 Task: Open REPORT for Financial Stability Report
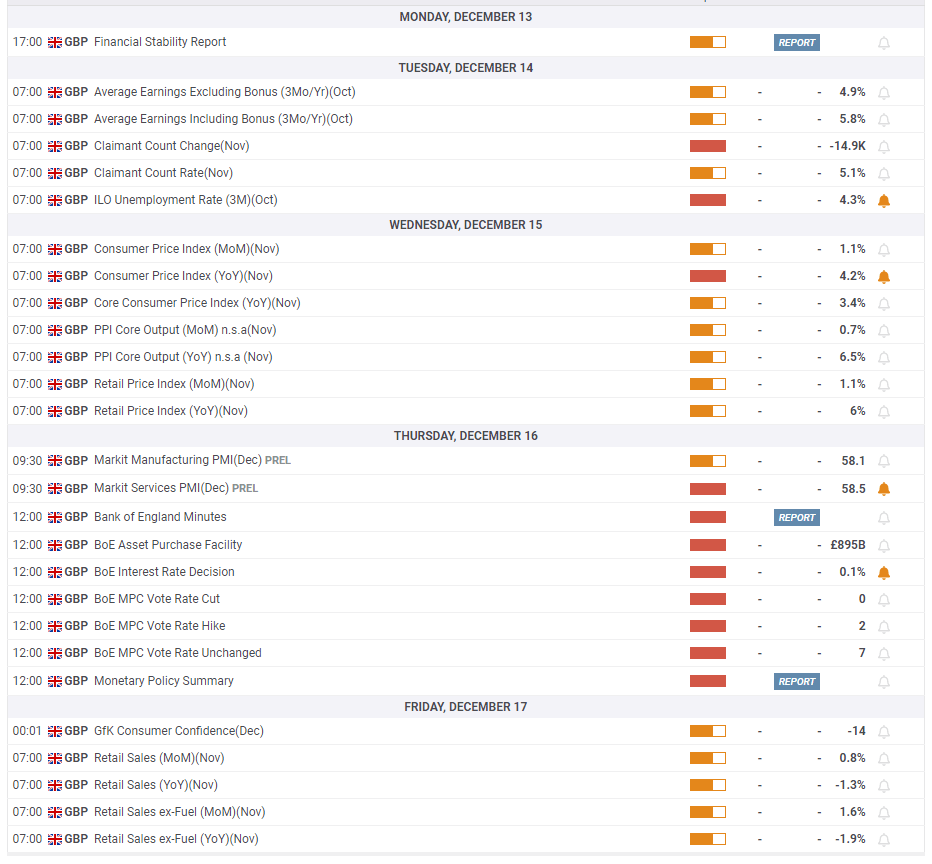click(796, 42)
